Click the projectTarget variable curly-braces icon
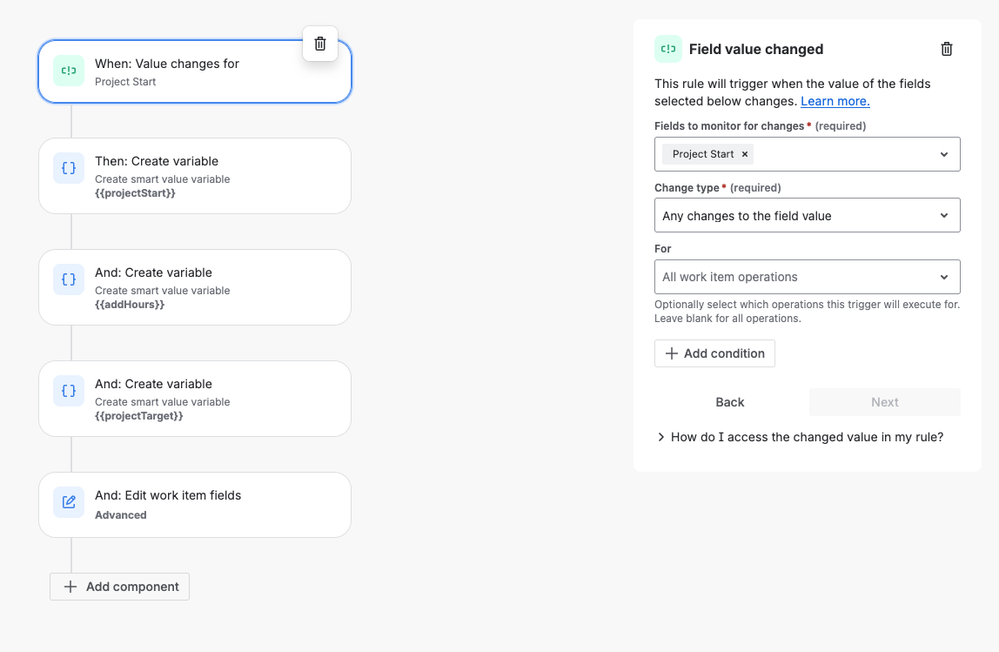 [x=69, y=391]
